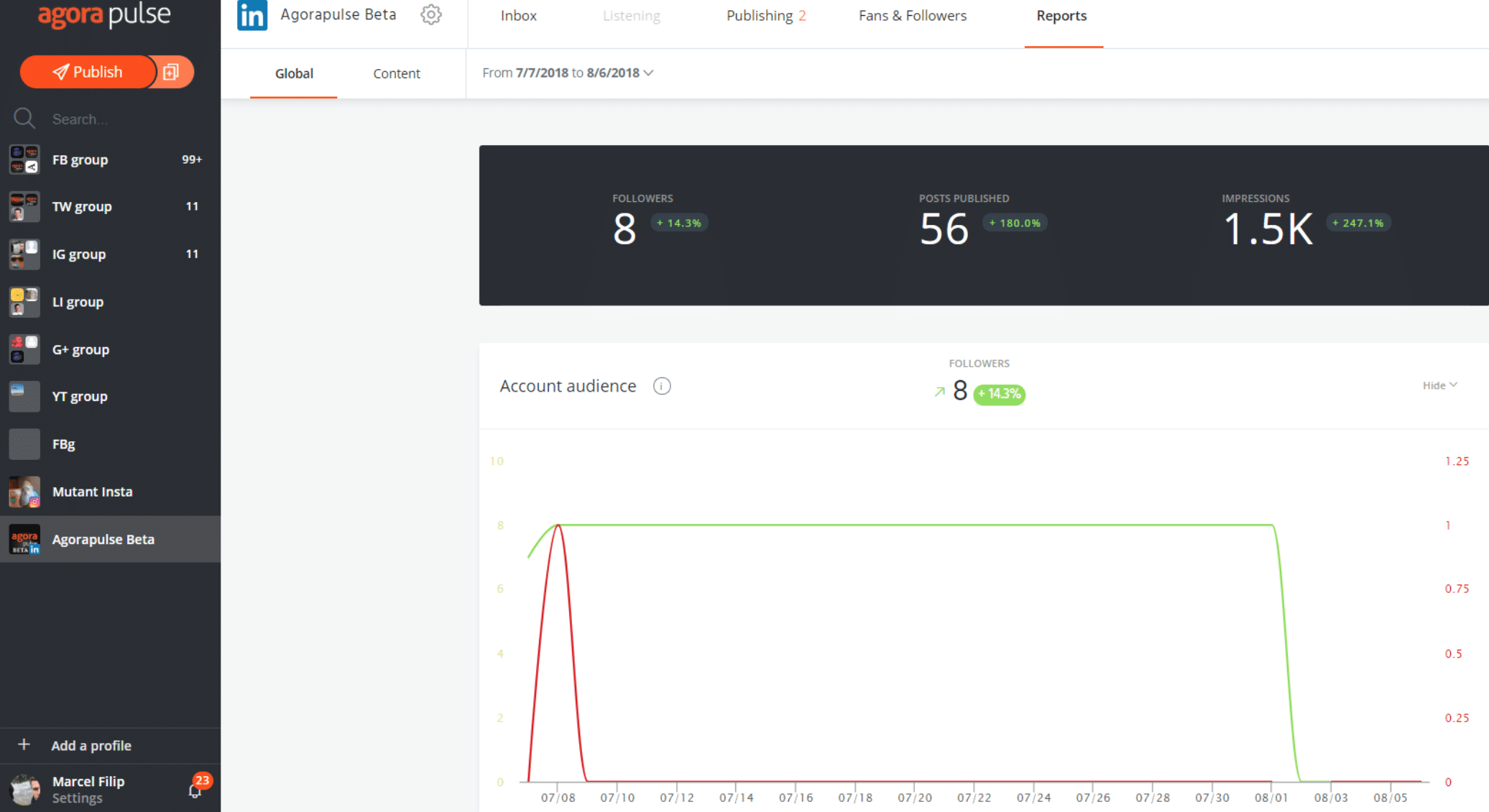Viewport: 1489px width, 812px height.
Task: Open the notifications bell icon
Action: pos(194,792)
